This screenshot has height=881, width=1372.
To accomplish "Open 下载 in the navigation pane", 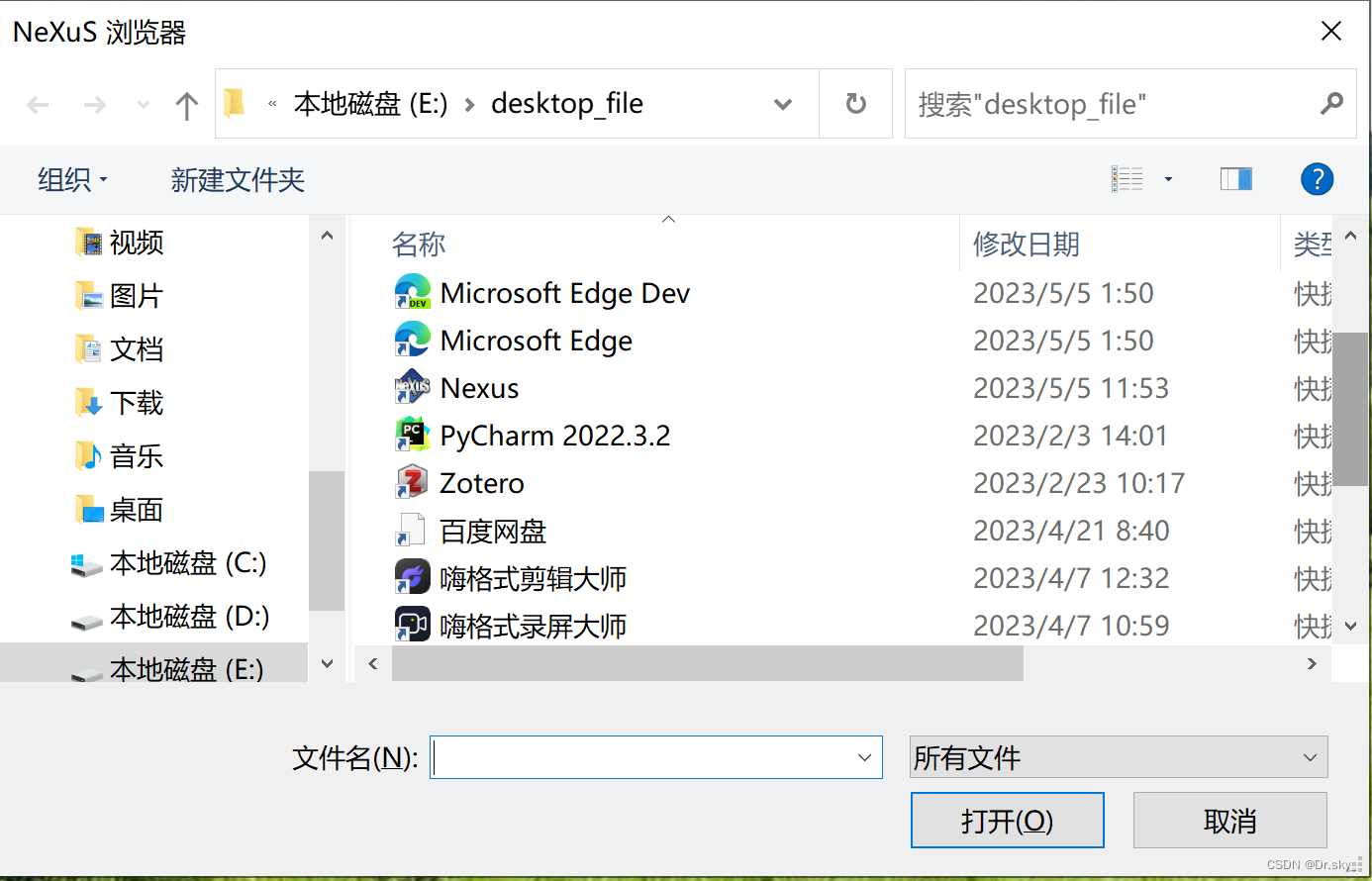I will [x=120, y=403].
